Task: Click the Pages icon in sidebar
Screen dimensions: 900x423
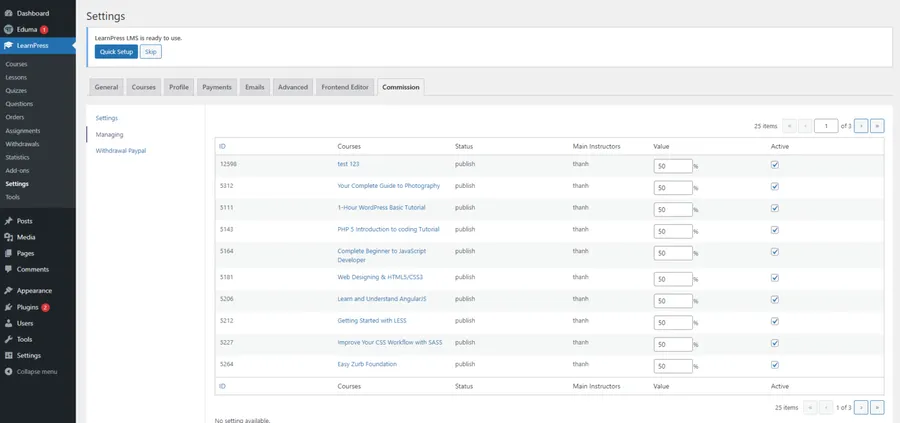Action: tap(8, 253)
